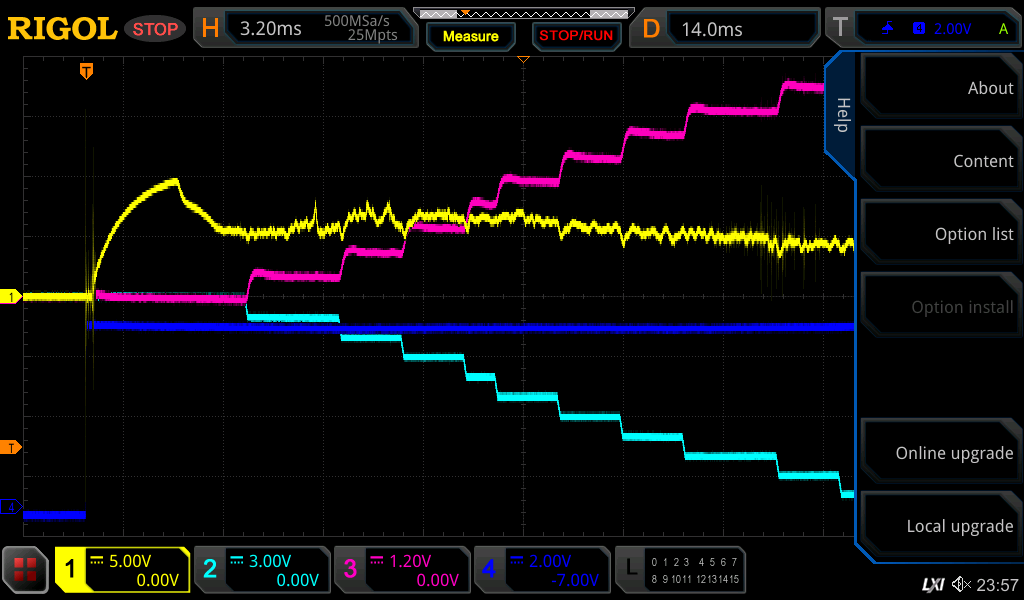Toggle channel 1 with 5.00V scale

pos(122,570)
